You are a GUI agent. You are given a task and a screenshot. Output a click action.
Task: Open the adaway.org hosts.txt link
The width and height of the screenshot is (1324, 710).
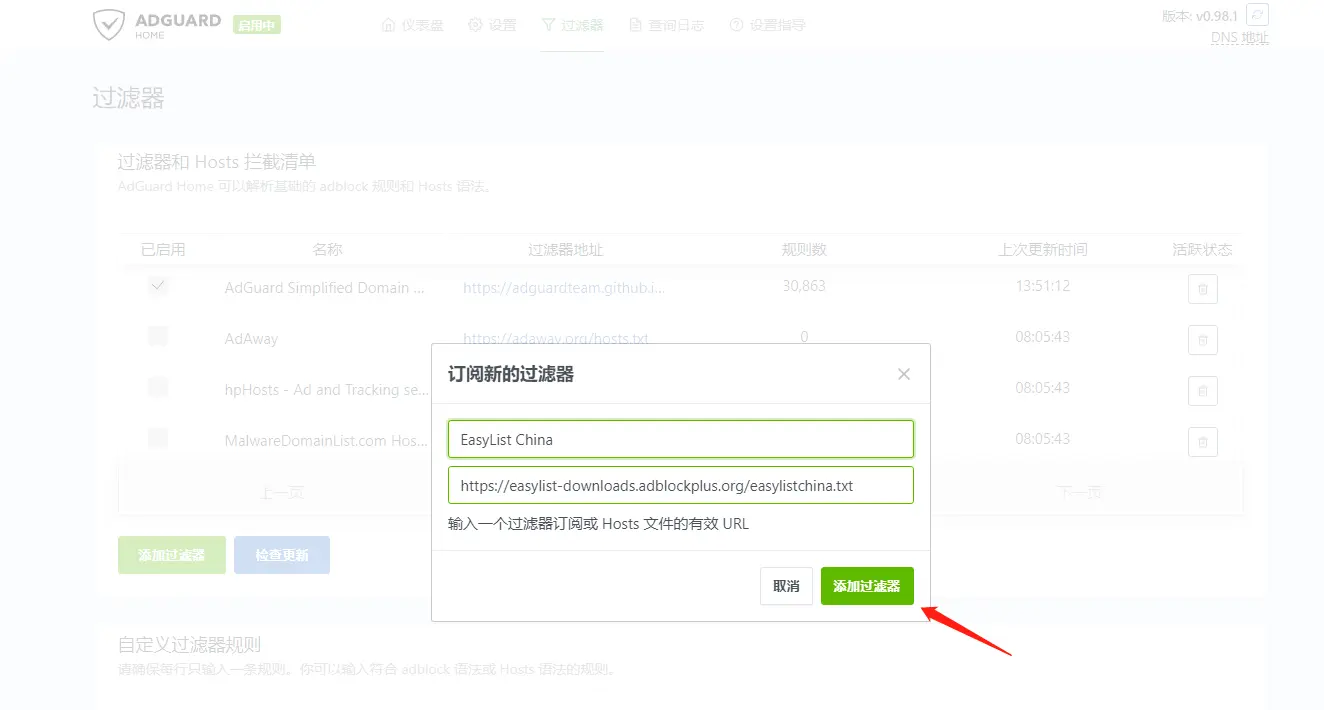click(x=556, y=339)
